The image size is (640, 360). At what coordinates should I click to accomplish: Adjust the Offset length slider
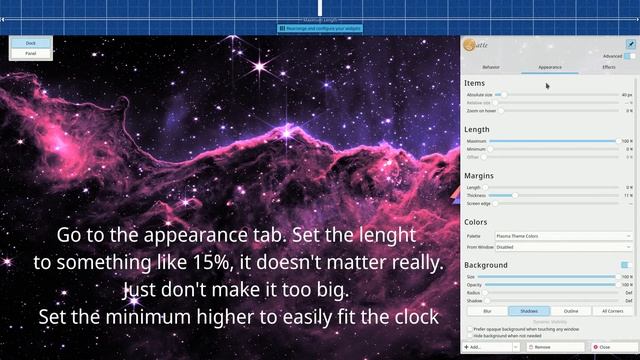click(550, 157)
